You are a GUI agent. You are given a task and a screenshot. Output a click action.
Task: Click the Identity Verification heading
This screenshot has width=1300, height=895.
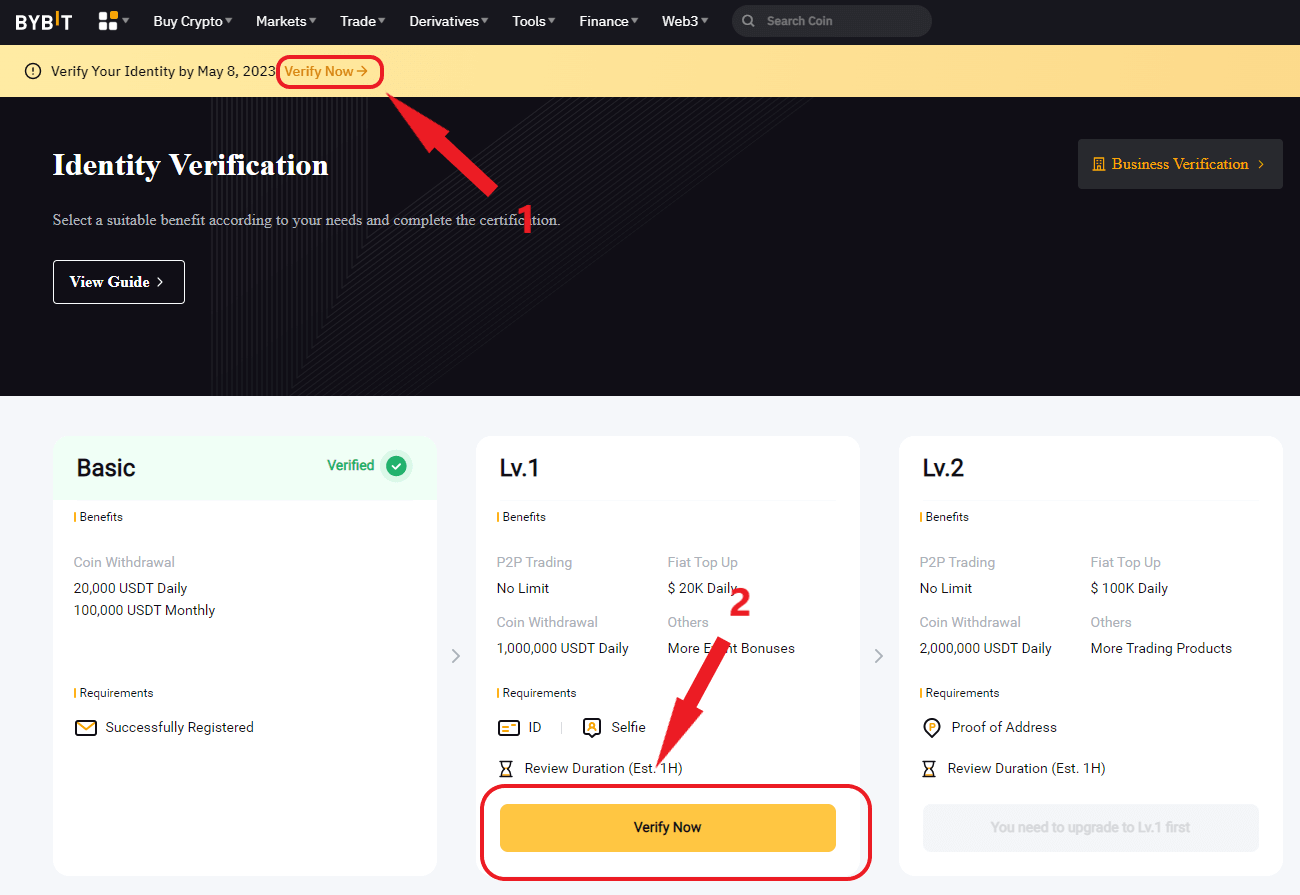[190, 165]
